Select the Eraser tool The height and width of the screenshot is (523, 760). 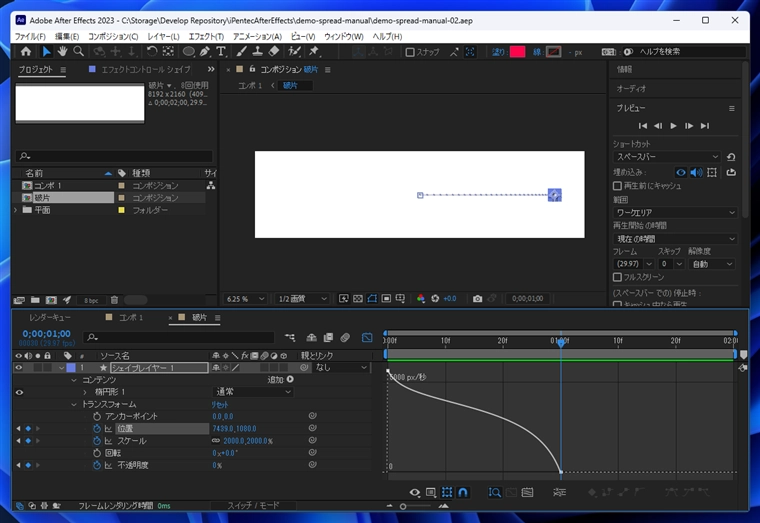274,51
